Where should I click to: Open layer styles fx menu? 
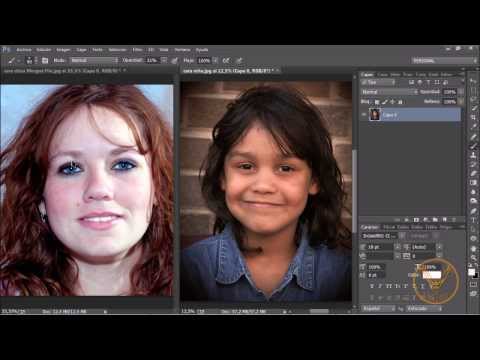[x=407, y=220]
